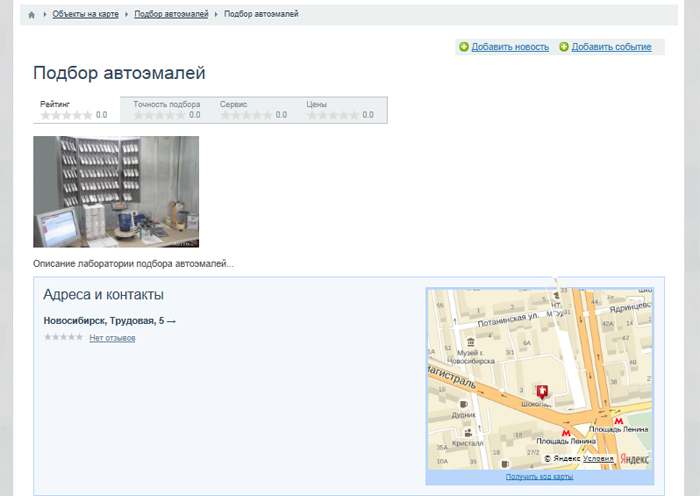
Task: Click the «Сервис» label
Action: coord(233,104)
